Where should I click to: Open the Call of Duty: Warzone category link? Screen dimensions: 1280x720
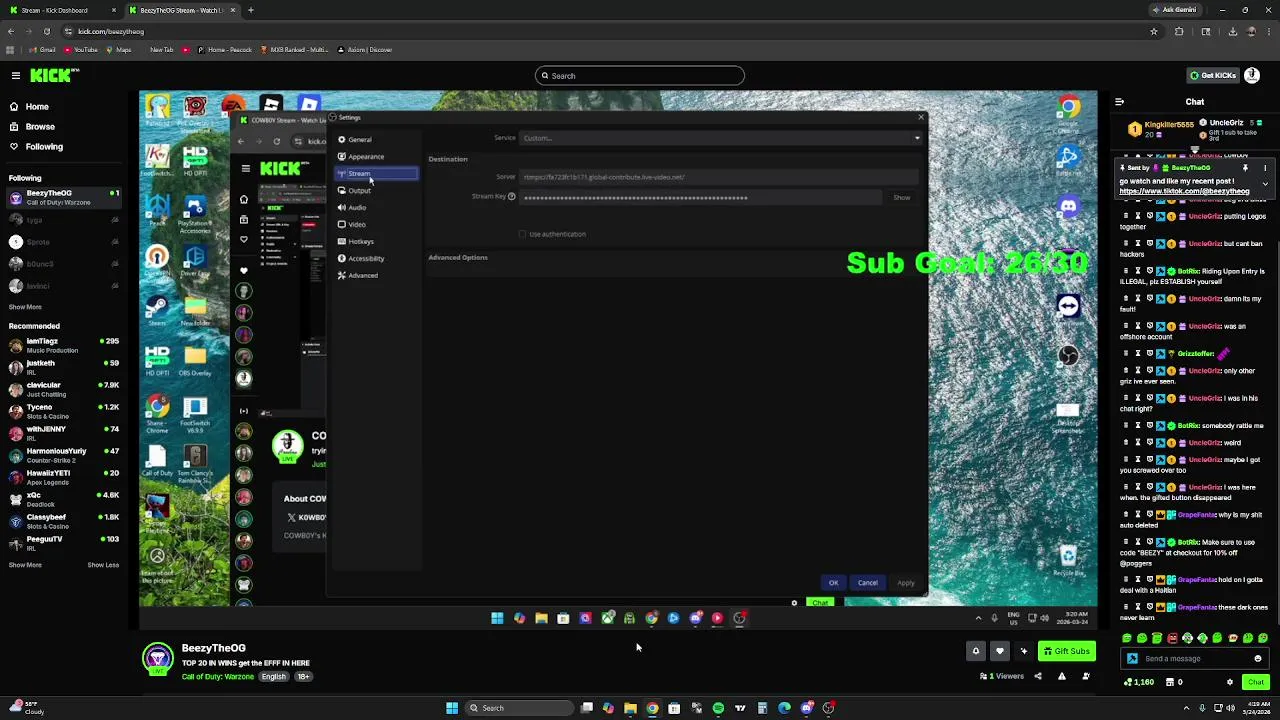[x=218, y=676]
